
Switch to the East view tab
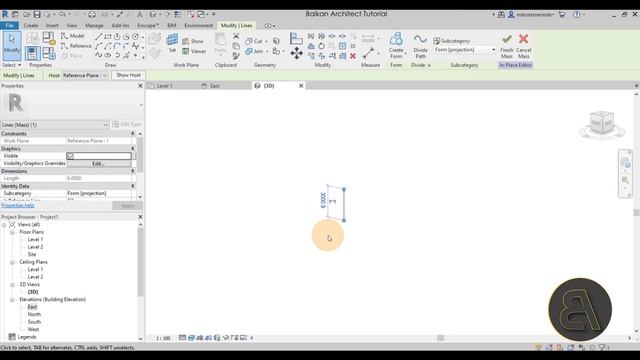point(215,86)
